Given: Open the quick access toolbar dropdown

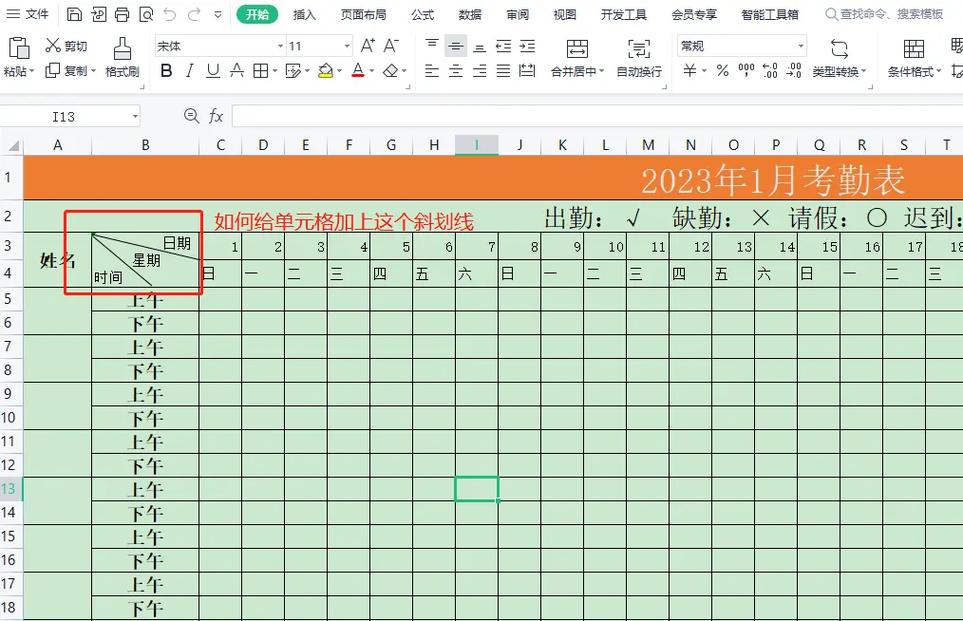Looking at the screenshot, I should pos(218,15).
